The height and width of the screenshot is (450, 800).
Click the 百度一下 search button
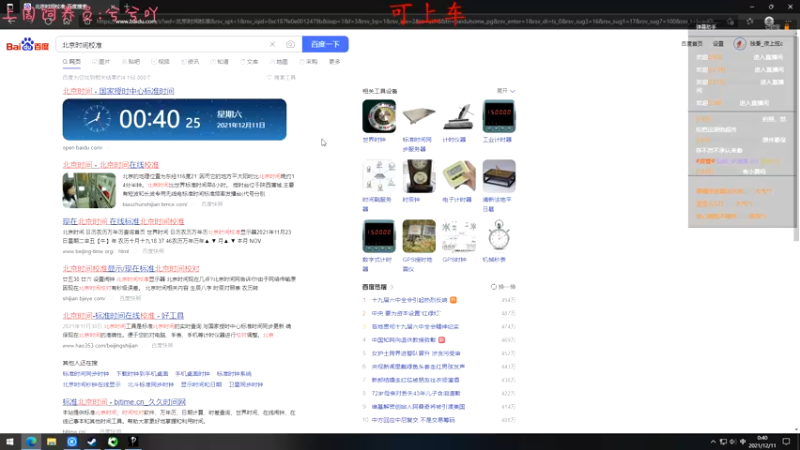(325, 44)
